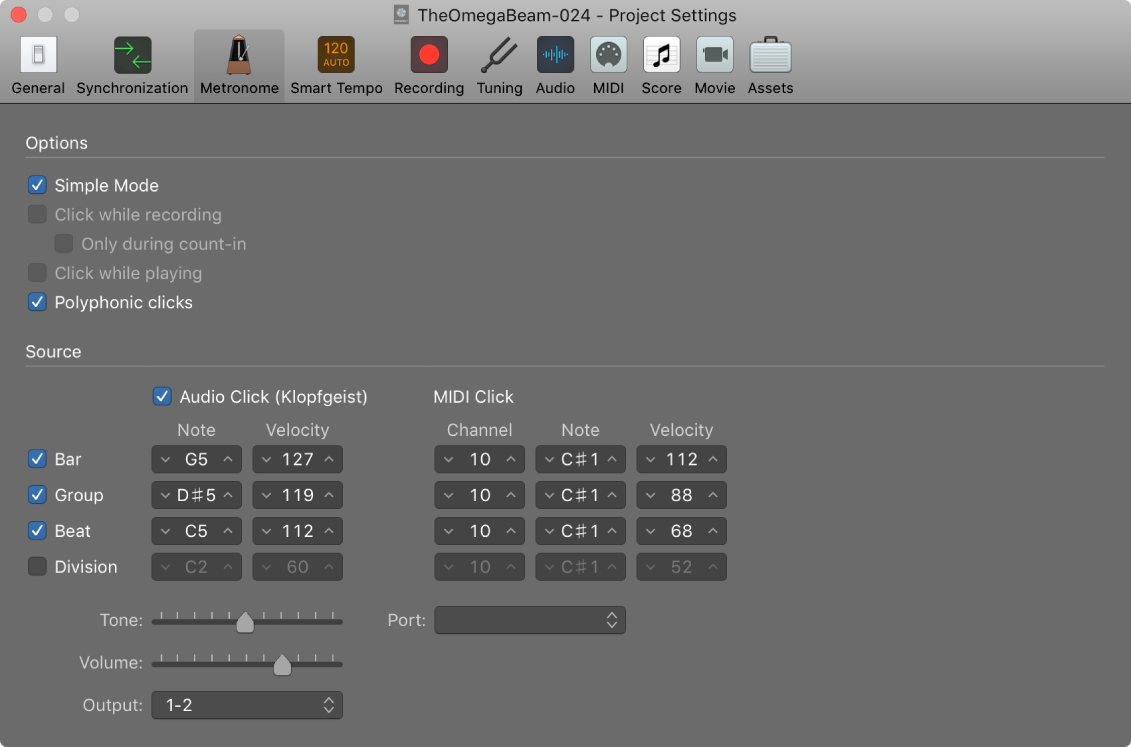Disable Simple Mode
The width and height of the screenshot is (1131, 747).
coord(37,185)
